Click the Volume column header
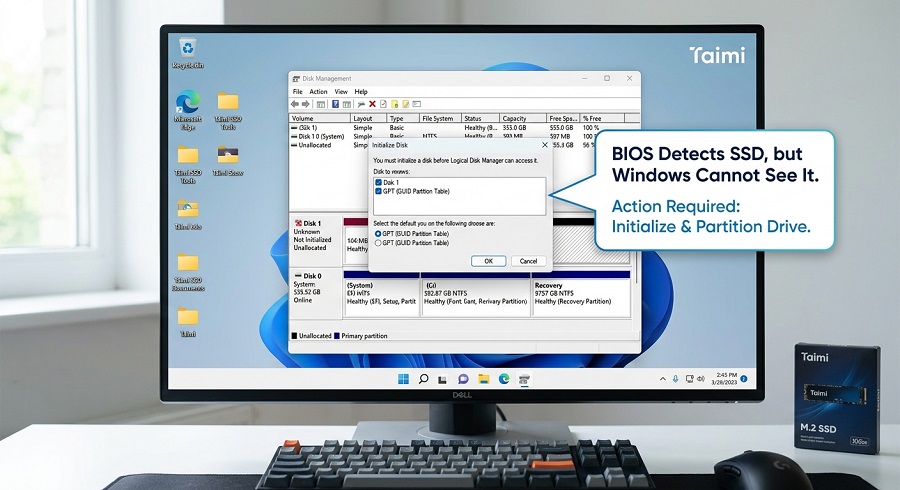The image size is (900, 490). pos(320,118)
